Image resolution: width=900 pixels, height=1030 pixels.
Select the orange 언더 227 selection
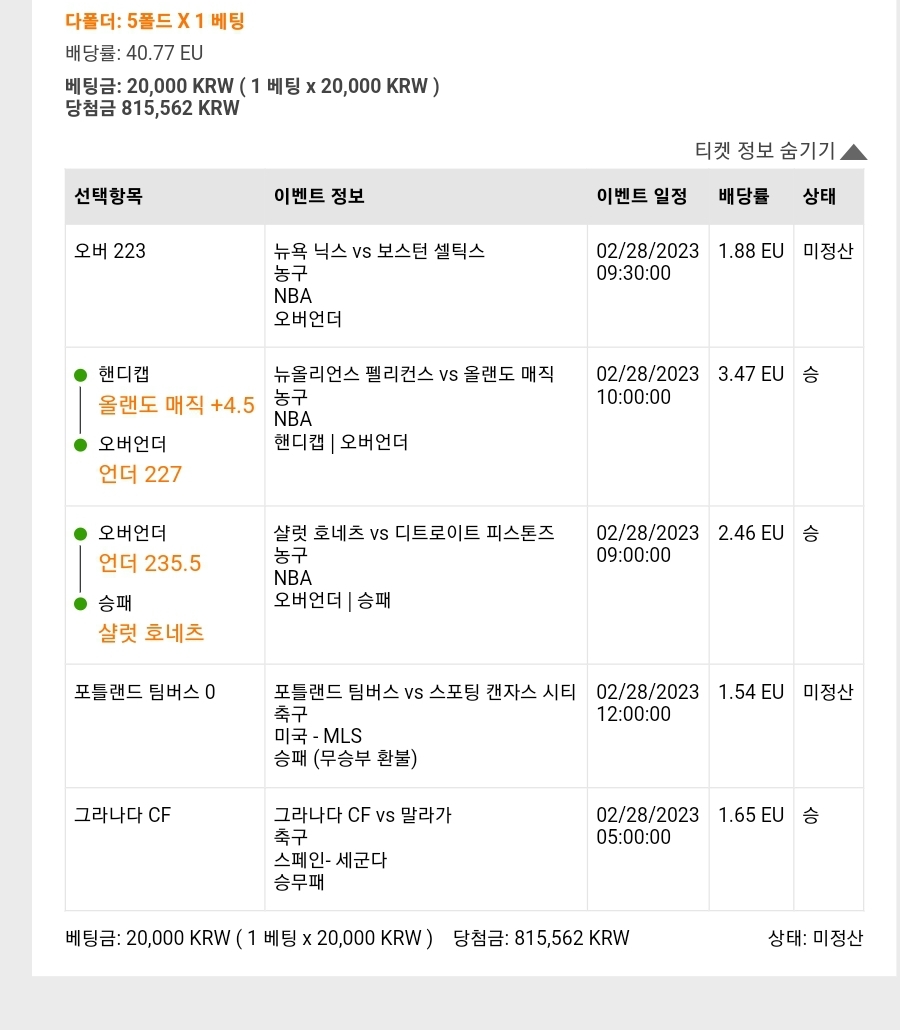point(140,474)
